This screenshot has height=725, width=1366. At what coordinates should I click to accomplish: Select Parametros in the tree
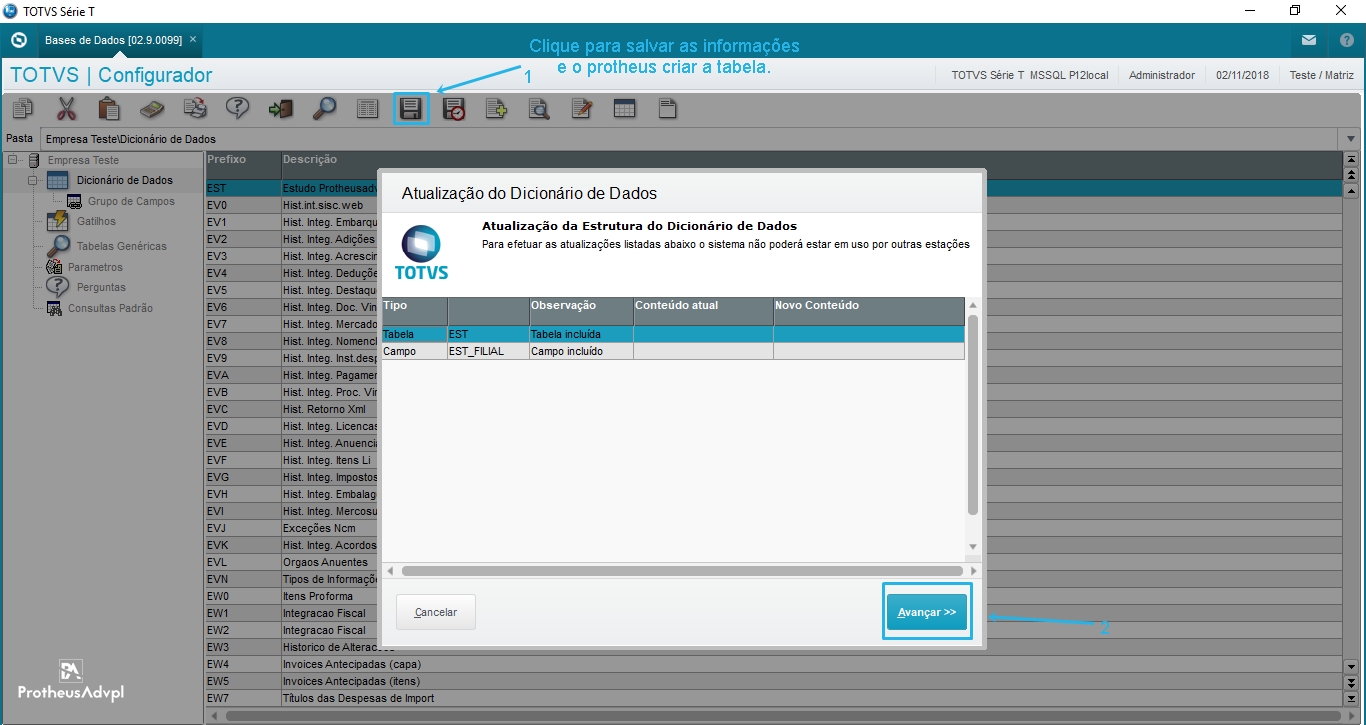point(95,267)
